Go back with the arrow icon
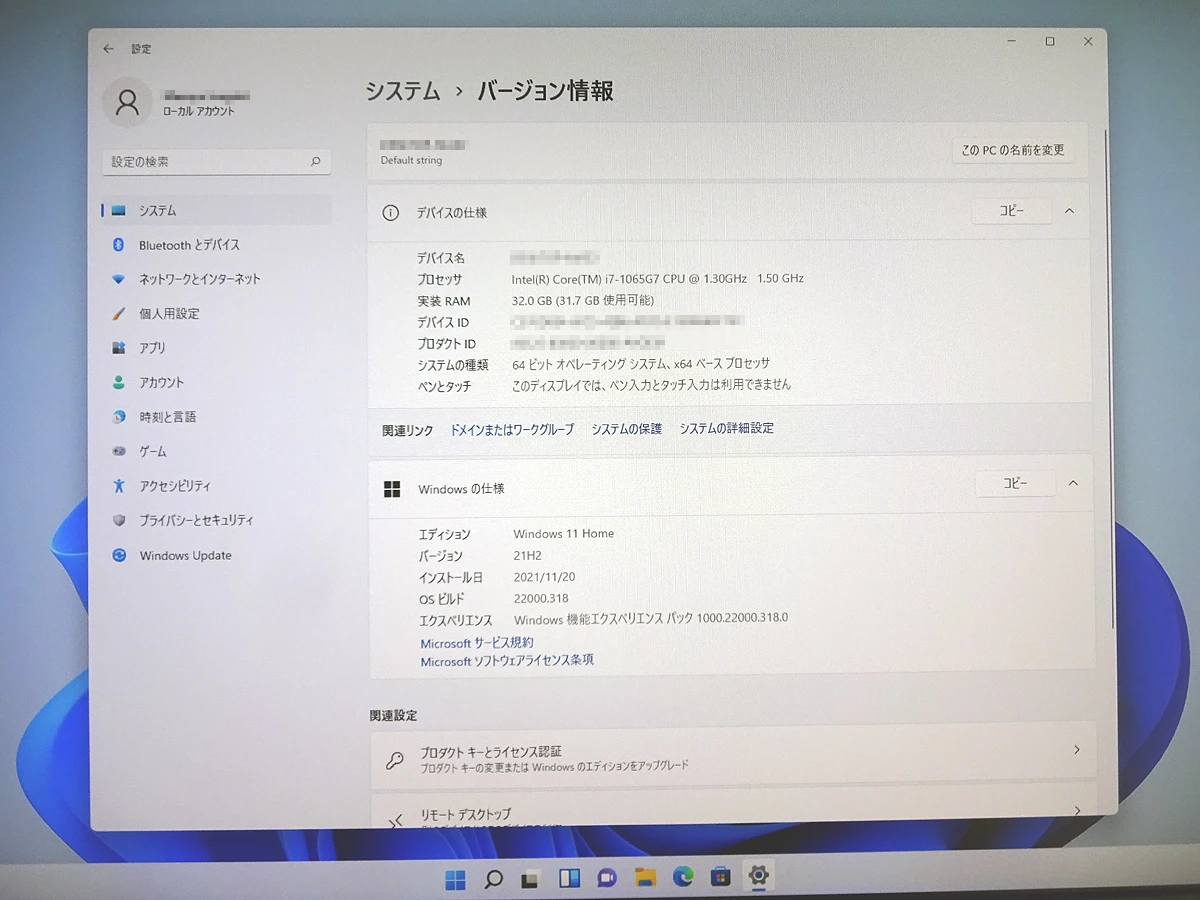This screenshot has height=900, width=1200. [109, 48]
